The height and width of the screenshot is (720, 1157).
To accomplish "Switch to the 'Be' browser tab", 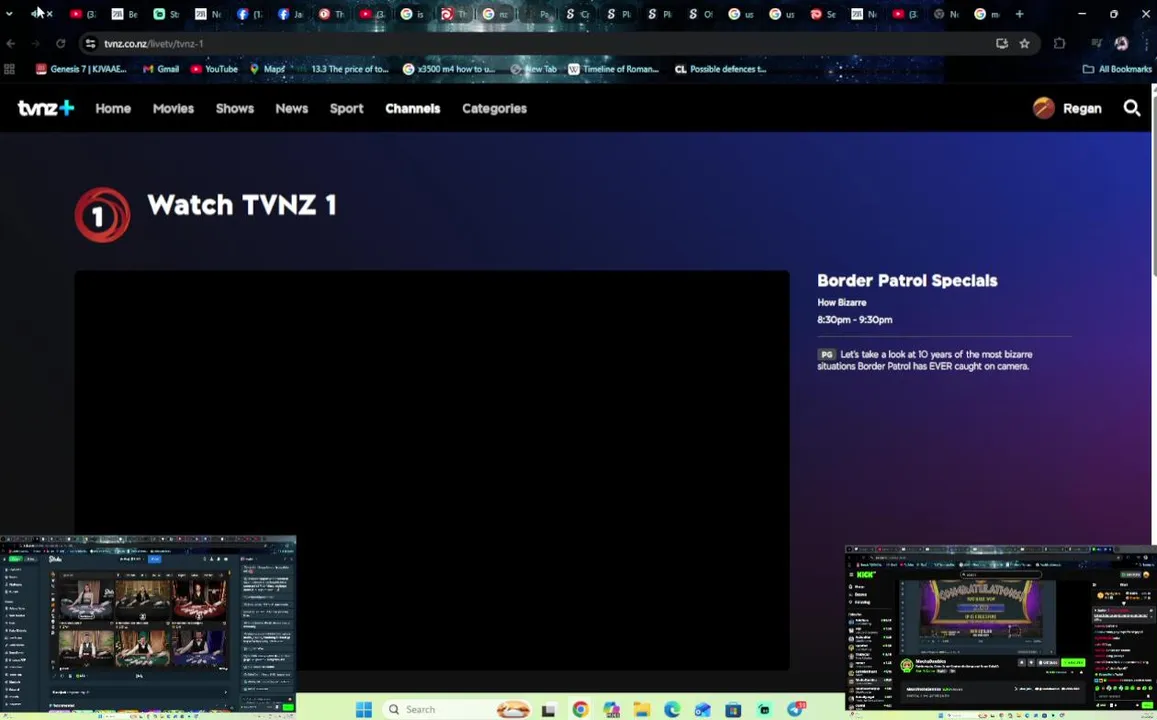I will (125, 14).
